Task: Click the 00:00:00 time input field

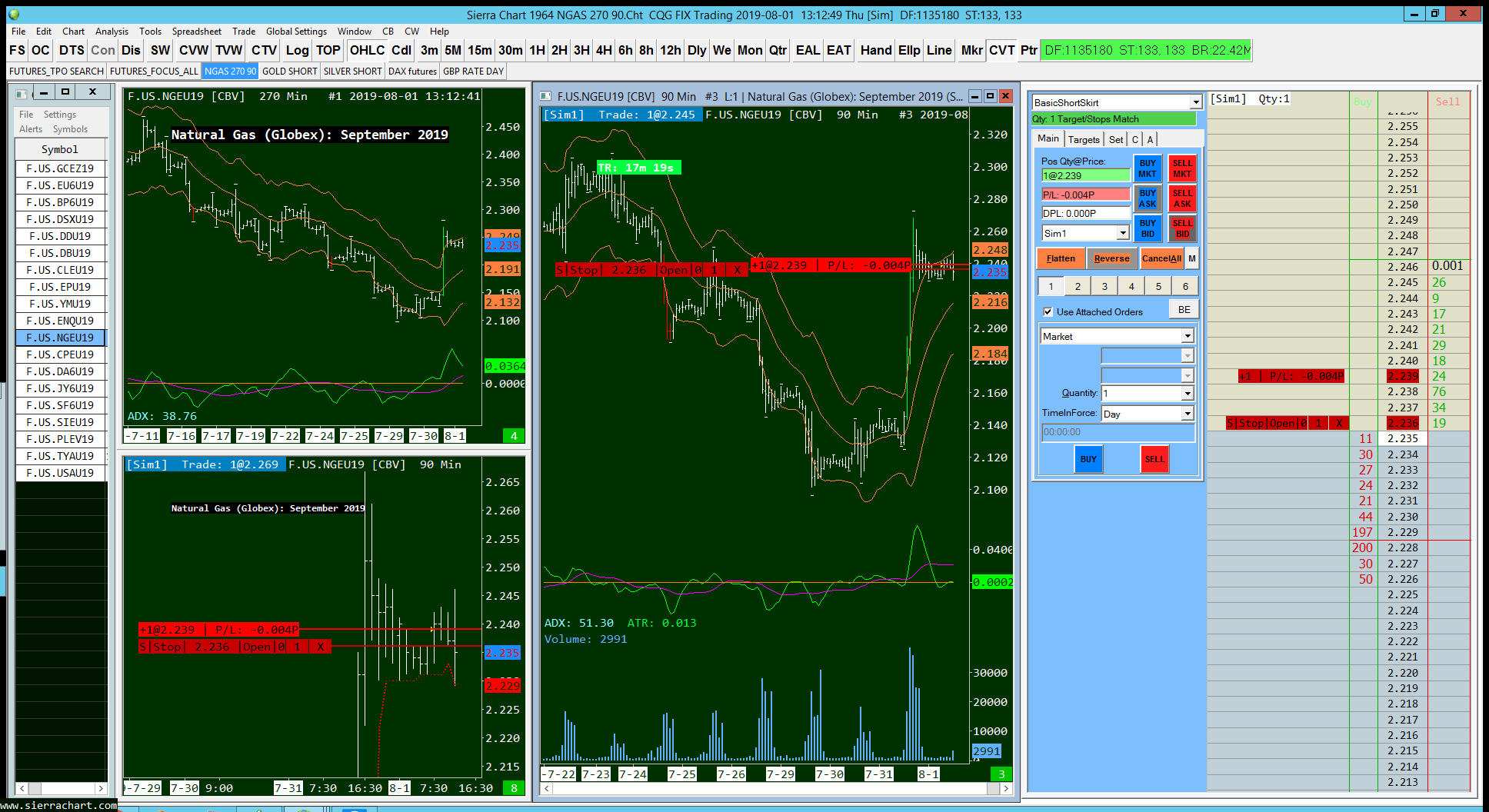Action: [x=1118, y=432]
